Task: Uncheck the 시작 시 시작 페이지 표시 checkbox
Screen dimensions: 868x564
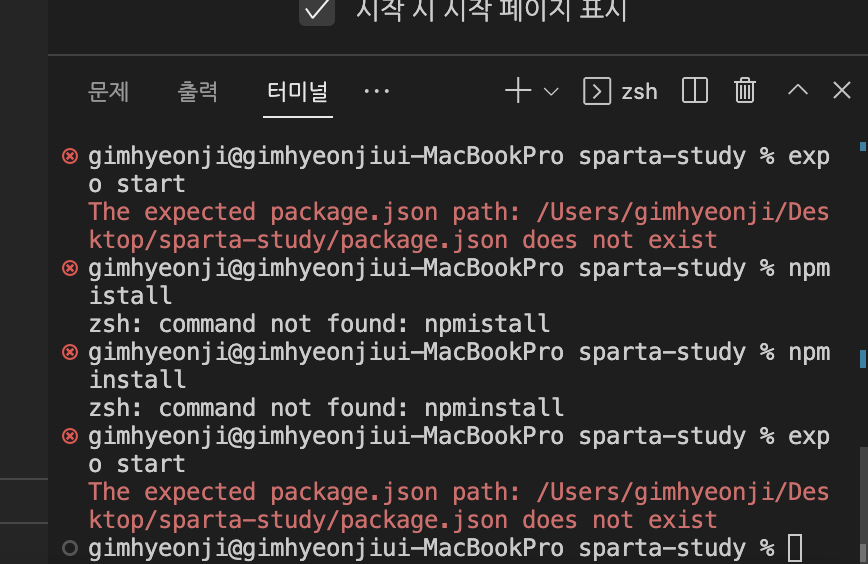Action: 317,9
